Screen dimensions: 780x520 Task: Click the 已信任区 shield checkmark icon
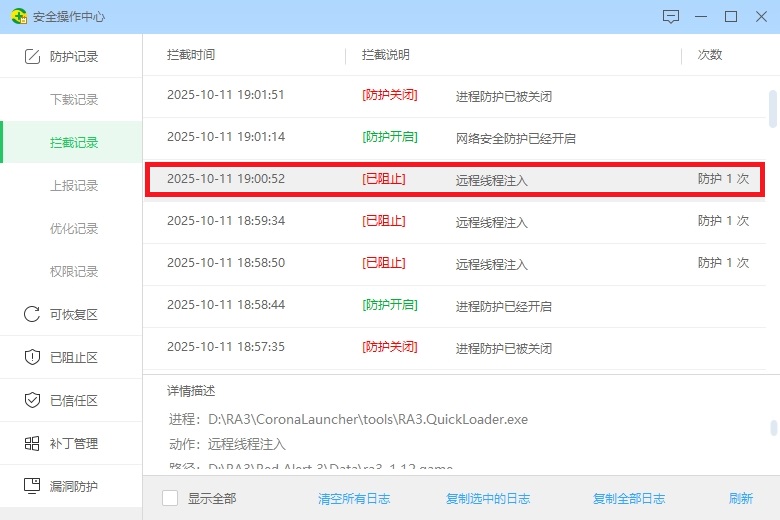(32, 401)
